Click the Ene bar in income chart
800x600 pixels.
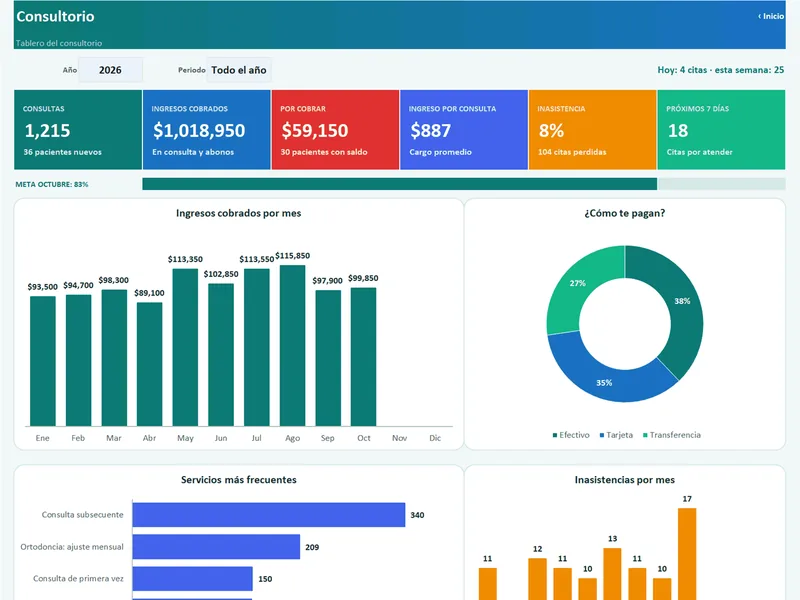point(43,361)
